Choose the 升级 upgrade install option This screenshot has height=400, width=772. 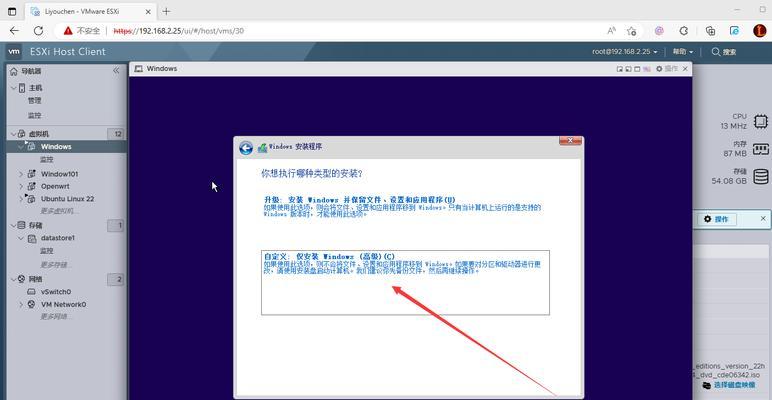tap(402, 207)
